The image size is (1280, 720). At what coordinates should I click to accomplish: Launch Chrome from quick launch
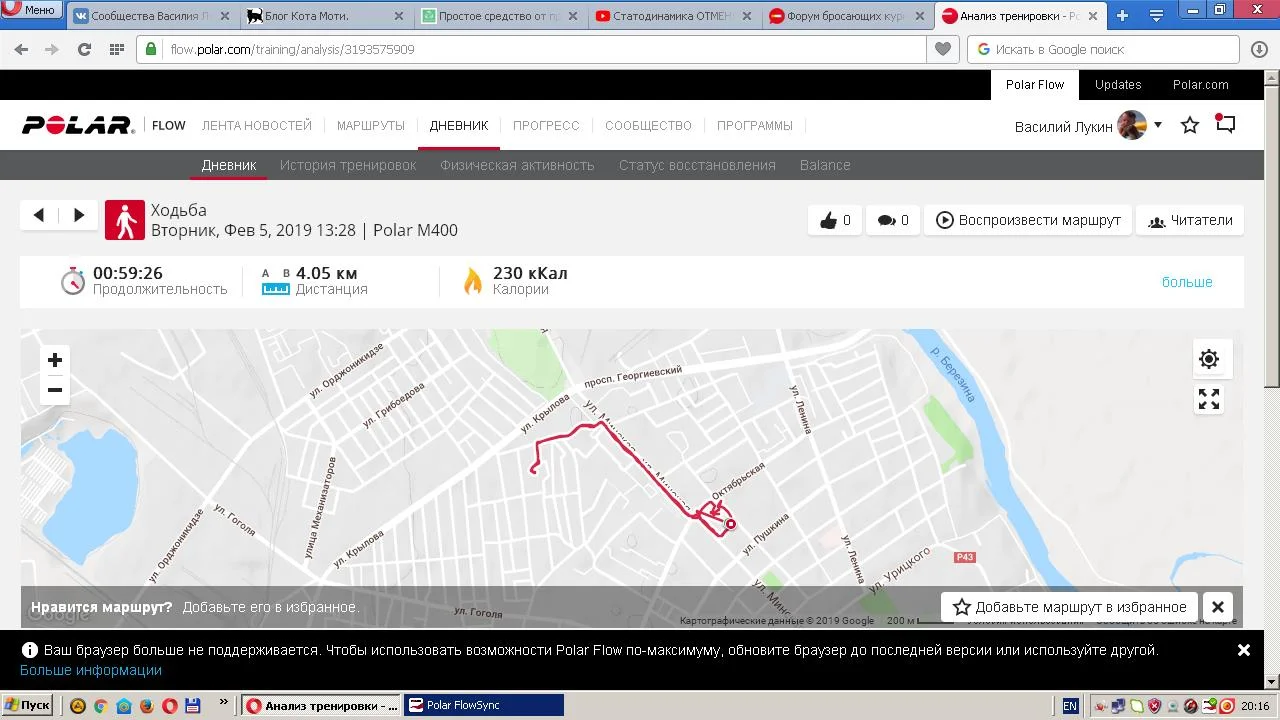[100, 706]
